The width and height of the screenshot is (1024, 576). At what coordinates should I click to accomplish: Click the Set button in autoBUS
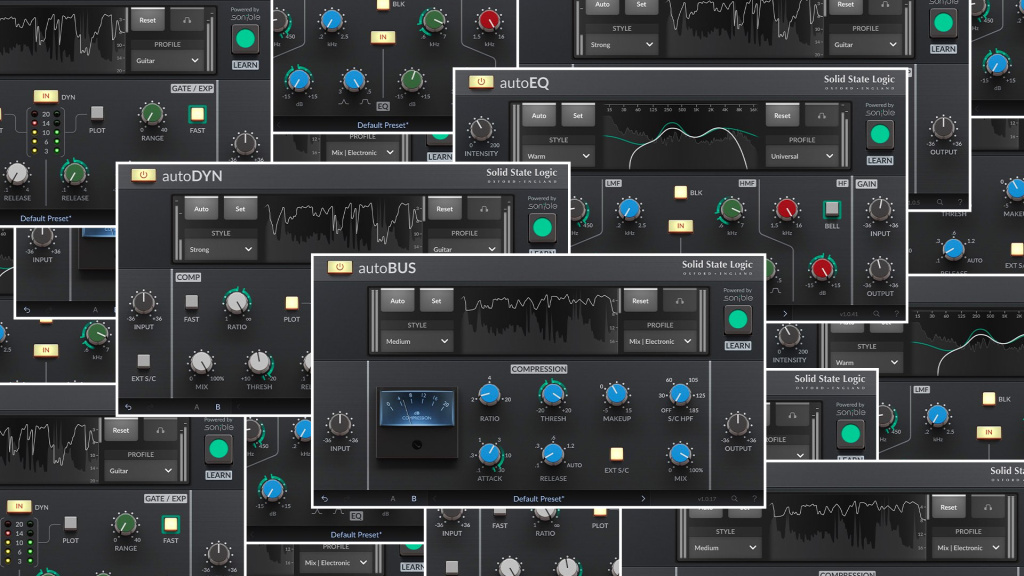click(436, 301)
